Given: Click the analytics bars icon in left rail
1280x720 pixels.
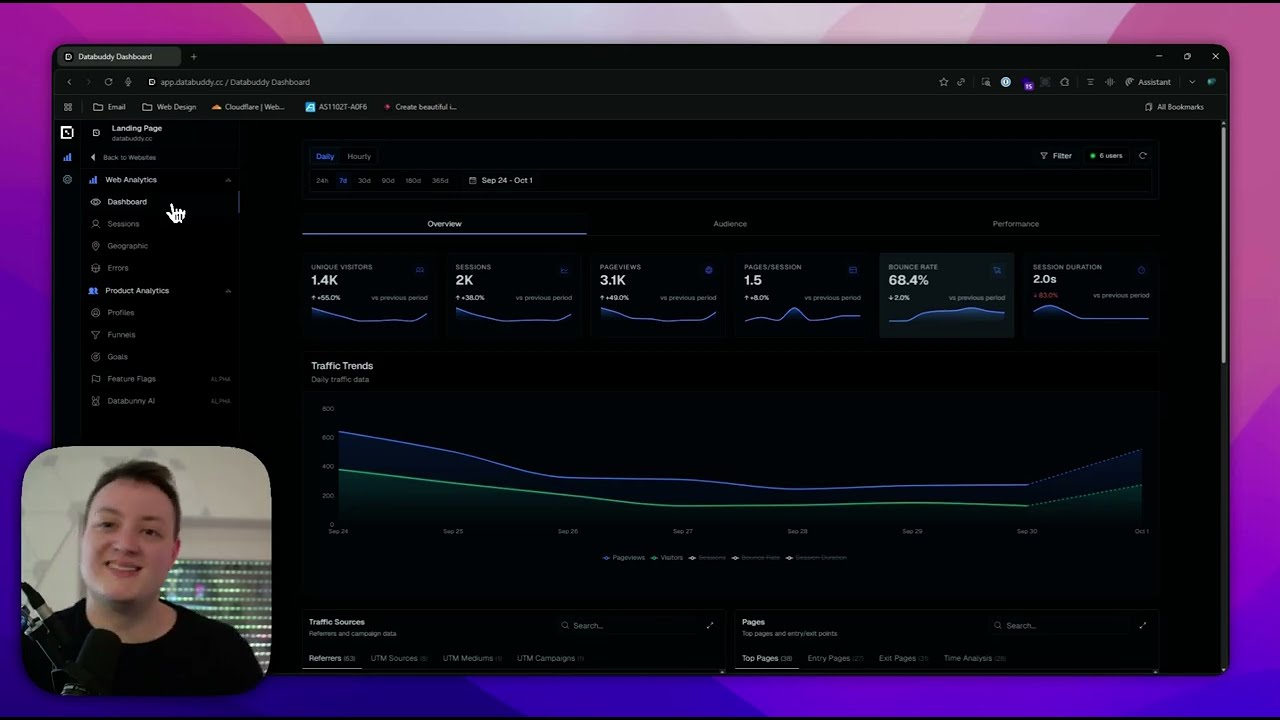Looking at the screenshot, I should [x=67, y=157].
